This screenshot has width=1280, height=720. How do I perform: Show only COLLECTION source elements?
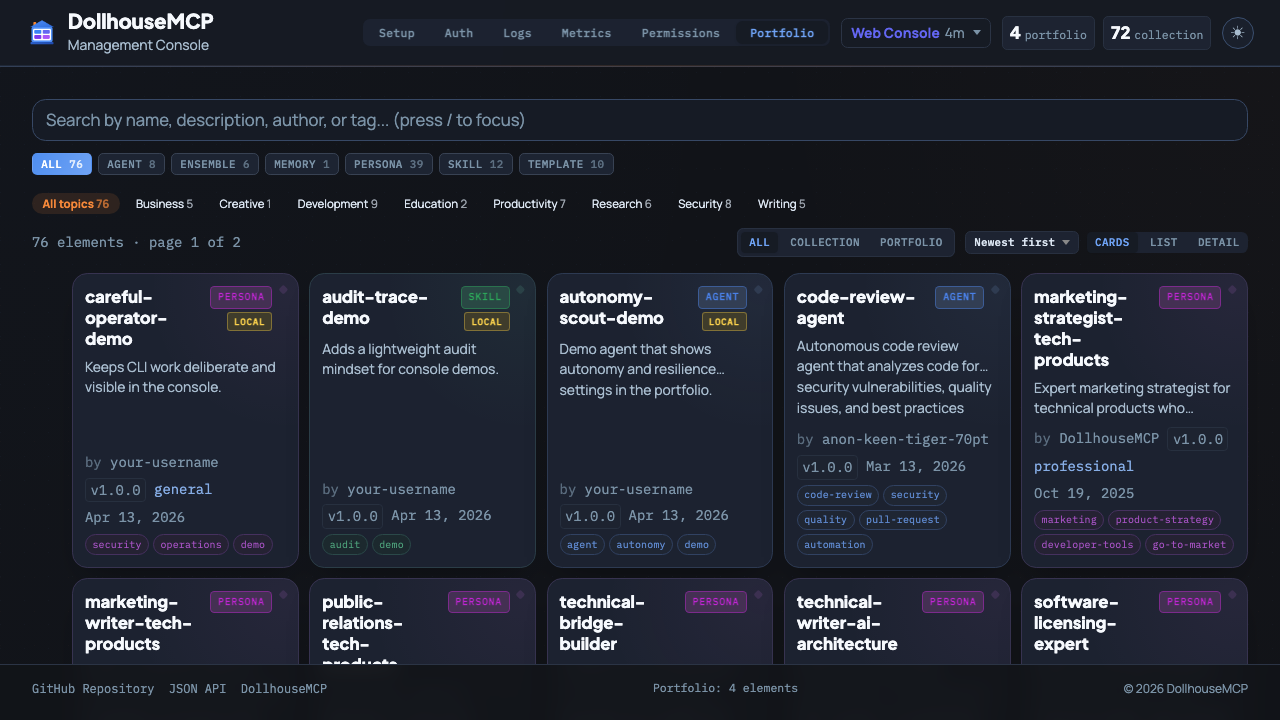(825, 242)
